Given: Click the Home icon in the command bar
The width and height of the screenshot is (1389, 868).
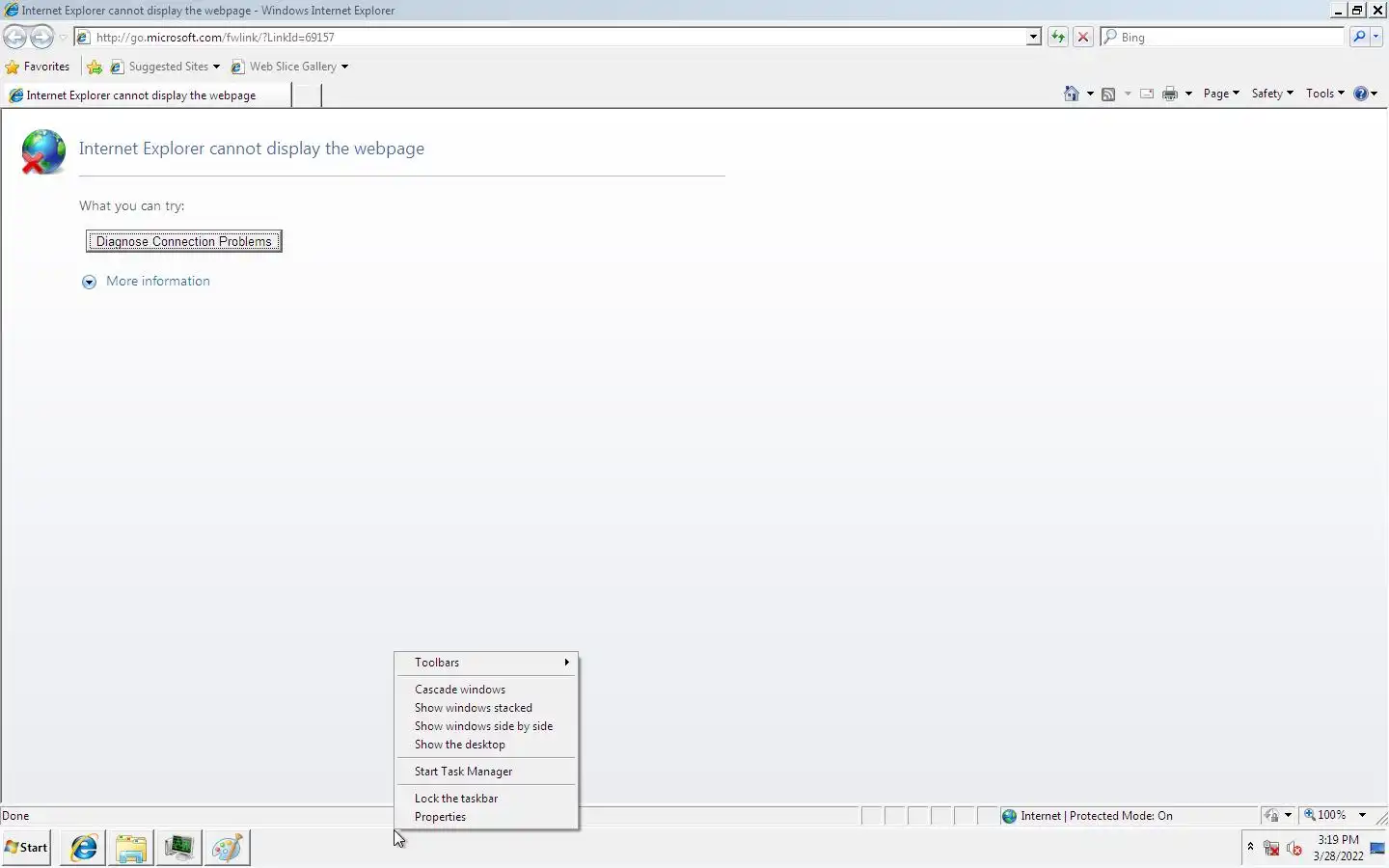Looking at the screenshot, I should click(x=1071, y=94).
